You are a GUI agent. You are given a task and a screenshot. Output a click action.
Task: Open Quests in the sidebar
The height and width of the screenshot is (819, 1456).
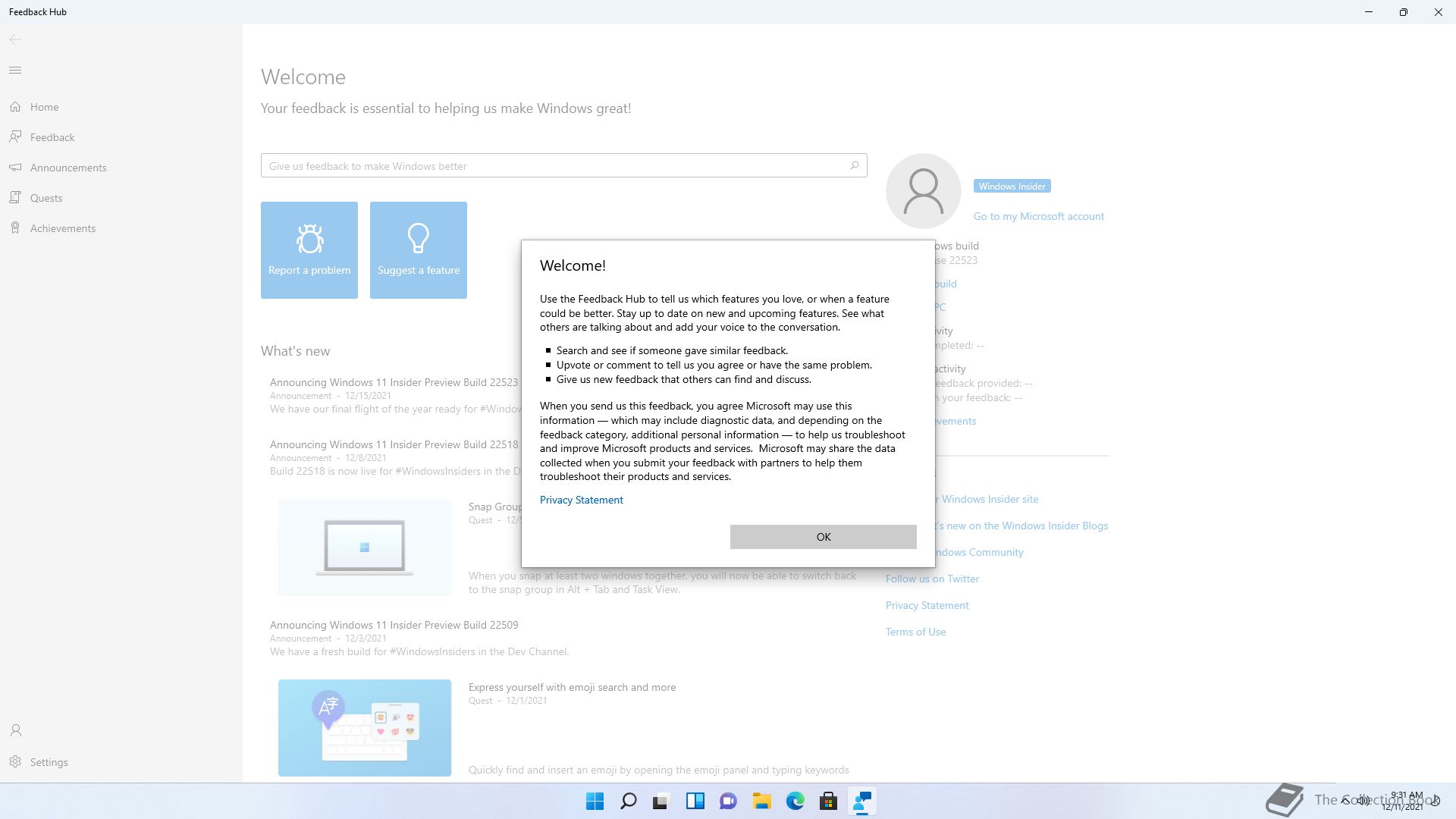pyautogui.click(x=121, y=198)
